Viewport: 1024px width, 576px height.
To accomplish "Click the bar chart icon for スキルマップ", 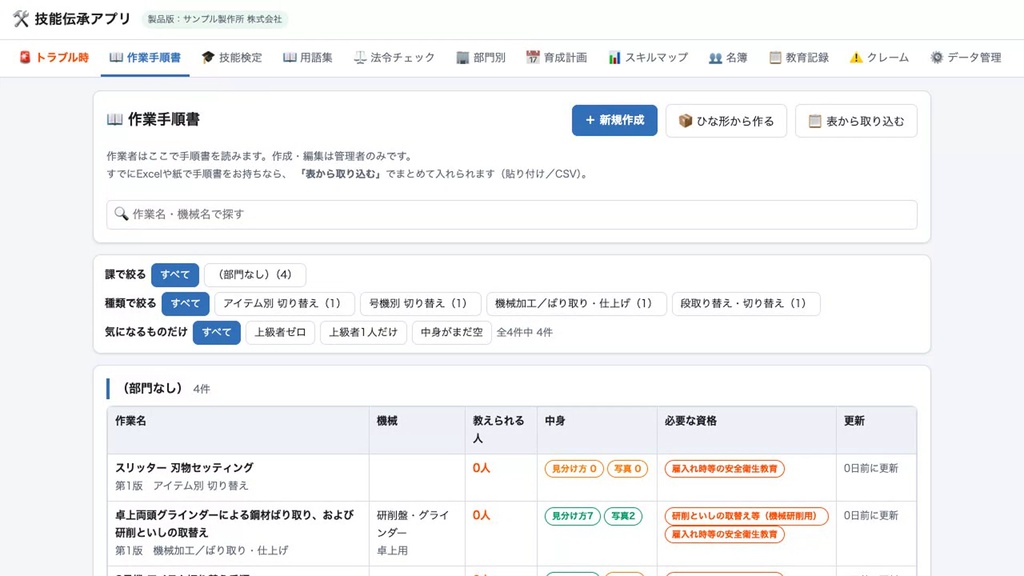I will tap(615, 57).
